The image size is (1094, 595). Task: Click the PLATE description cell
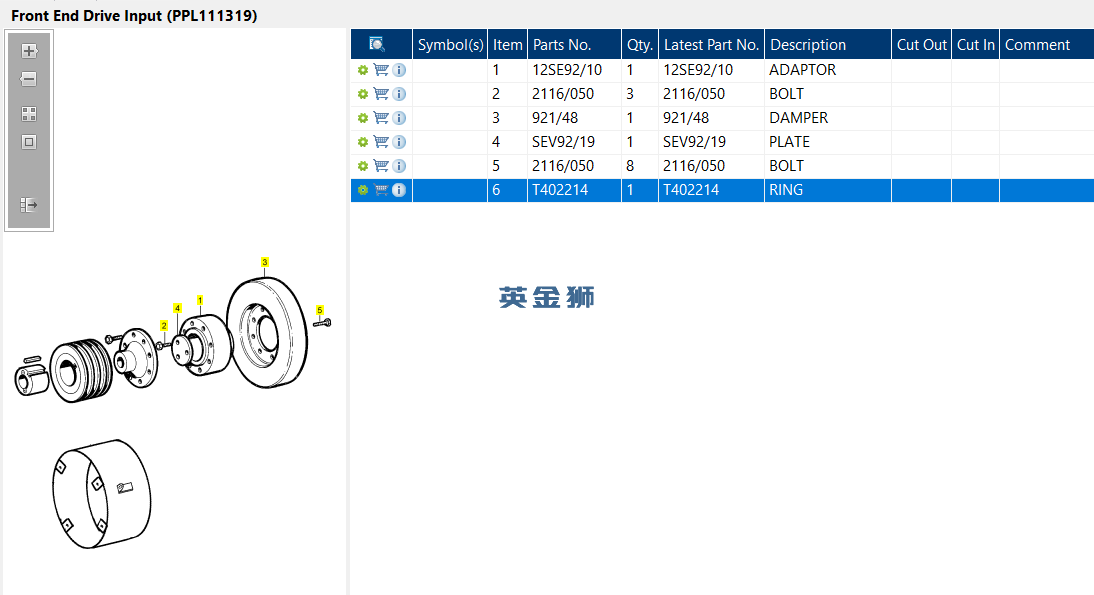(827, 142)
